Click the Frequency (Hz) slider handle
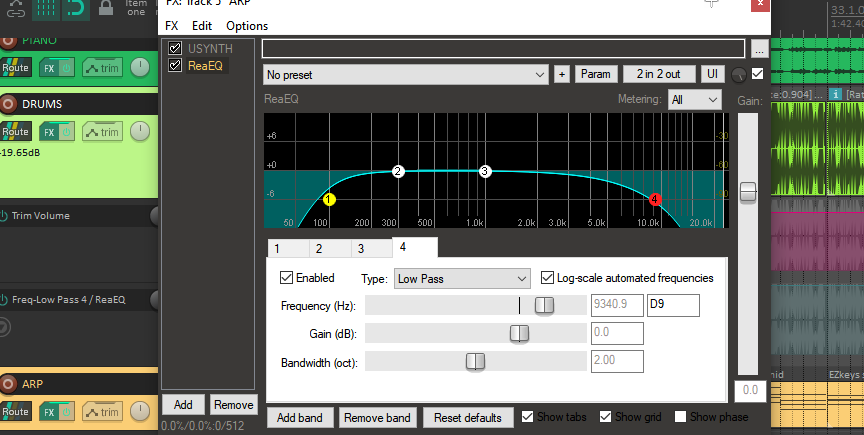 tap(544, 305)
